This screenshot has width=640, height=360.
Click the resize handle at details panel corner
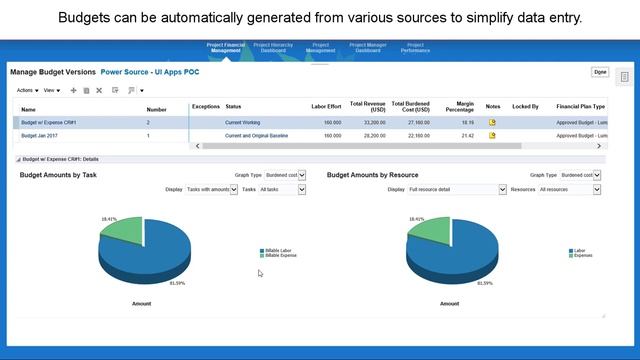tap(603, 316)
